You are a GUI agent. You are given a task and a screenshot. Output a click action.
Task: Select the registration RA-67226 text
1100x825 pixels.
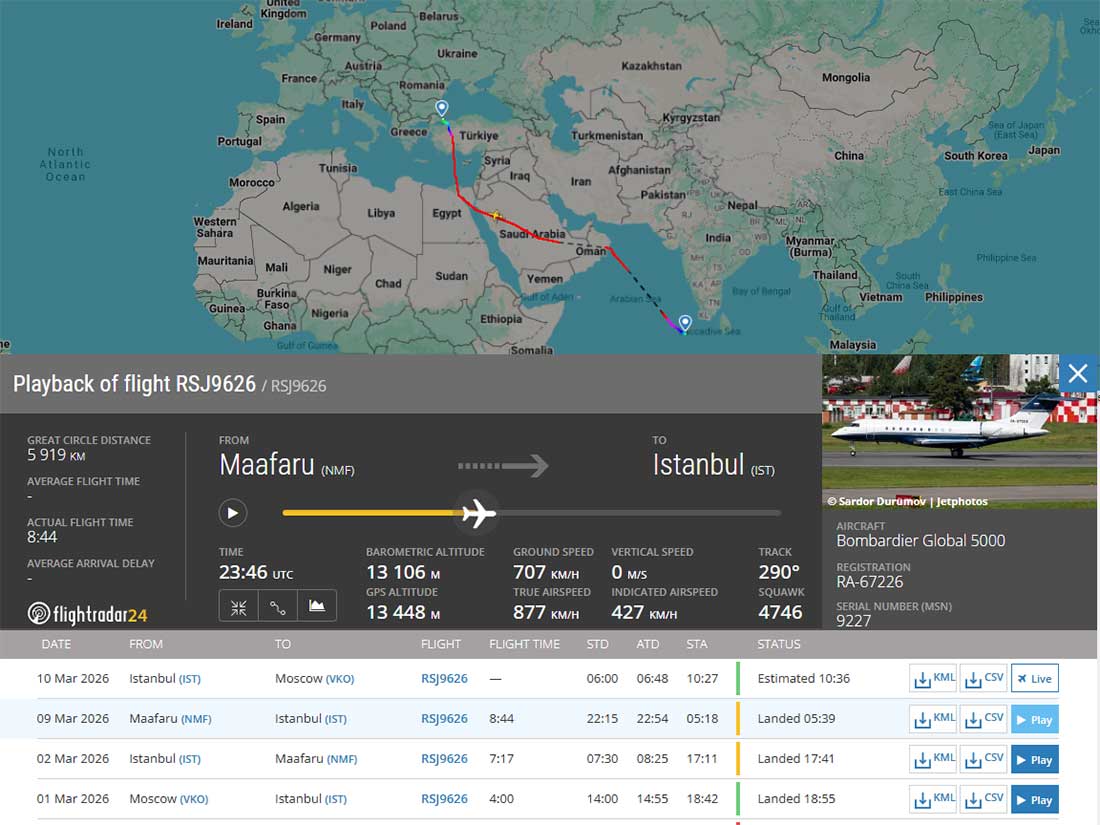pyautogui.click(x=870, y=582)
